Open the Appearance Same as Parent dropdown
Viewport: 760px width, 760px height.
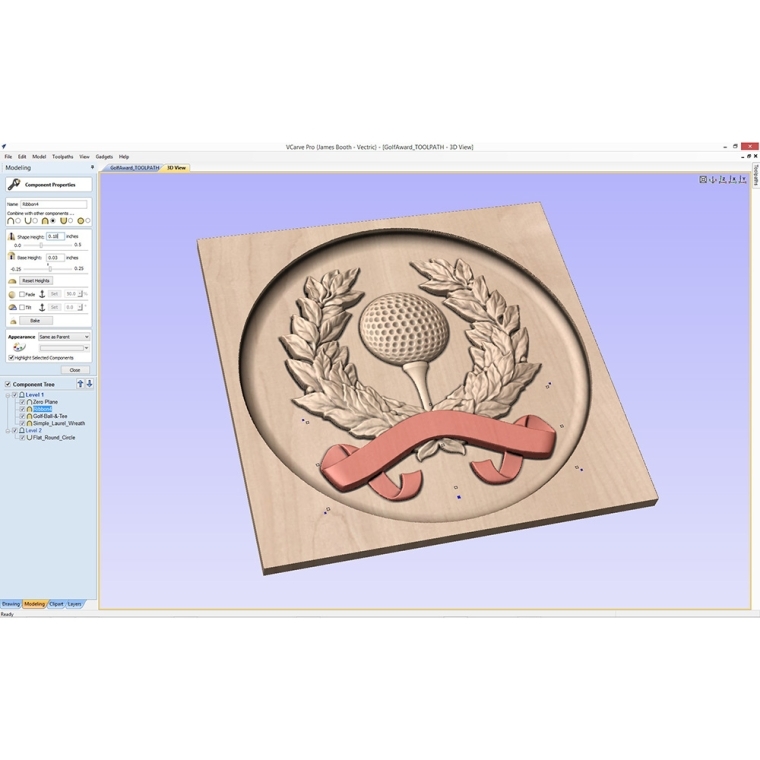pyautogui.click(x=64, y=337)
